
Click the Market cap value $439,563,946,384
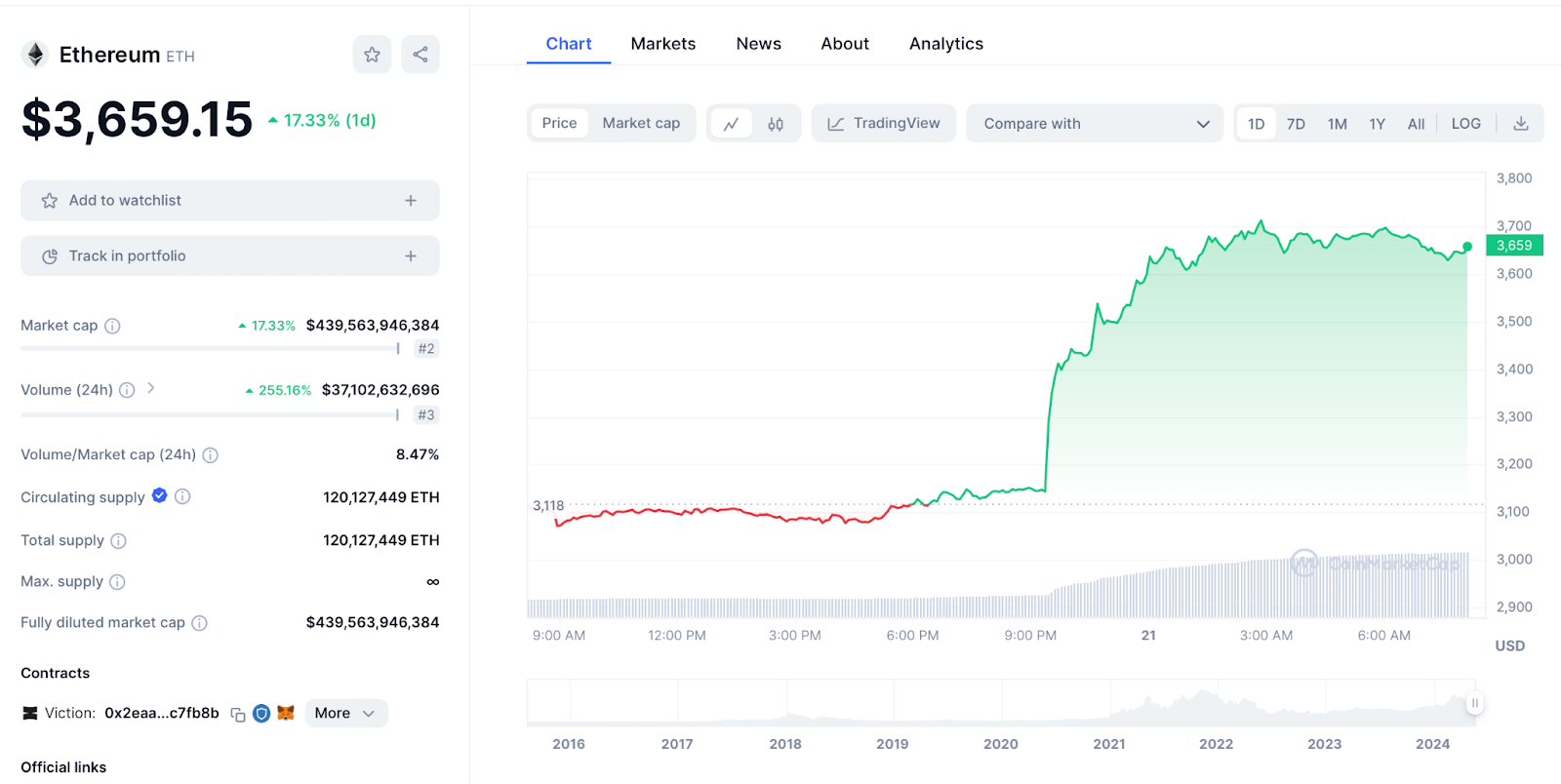click(373, 326)
